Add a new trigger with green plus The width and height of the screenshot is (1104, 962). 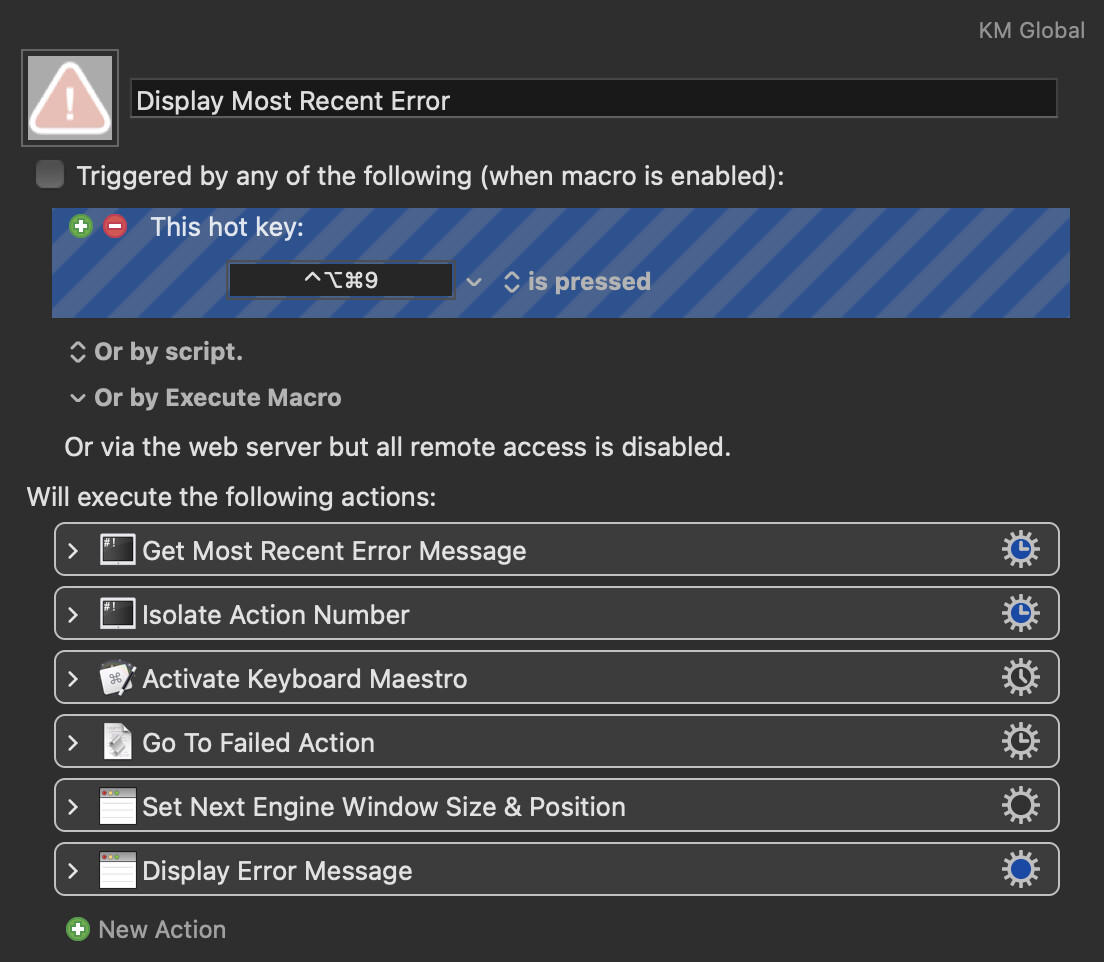(81, 227)
